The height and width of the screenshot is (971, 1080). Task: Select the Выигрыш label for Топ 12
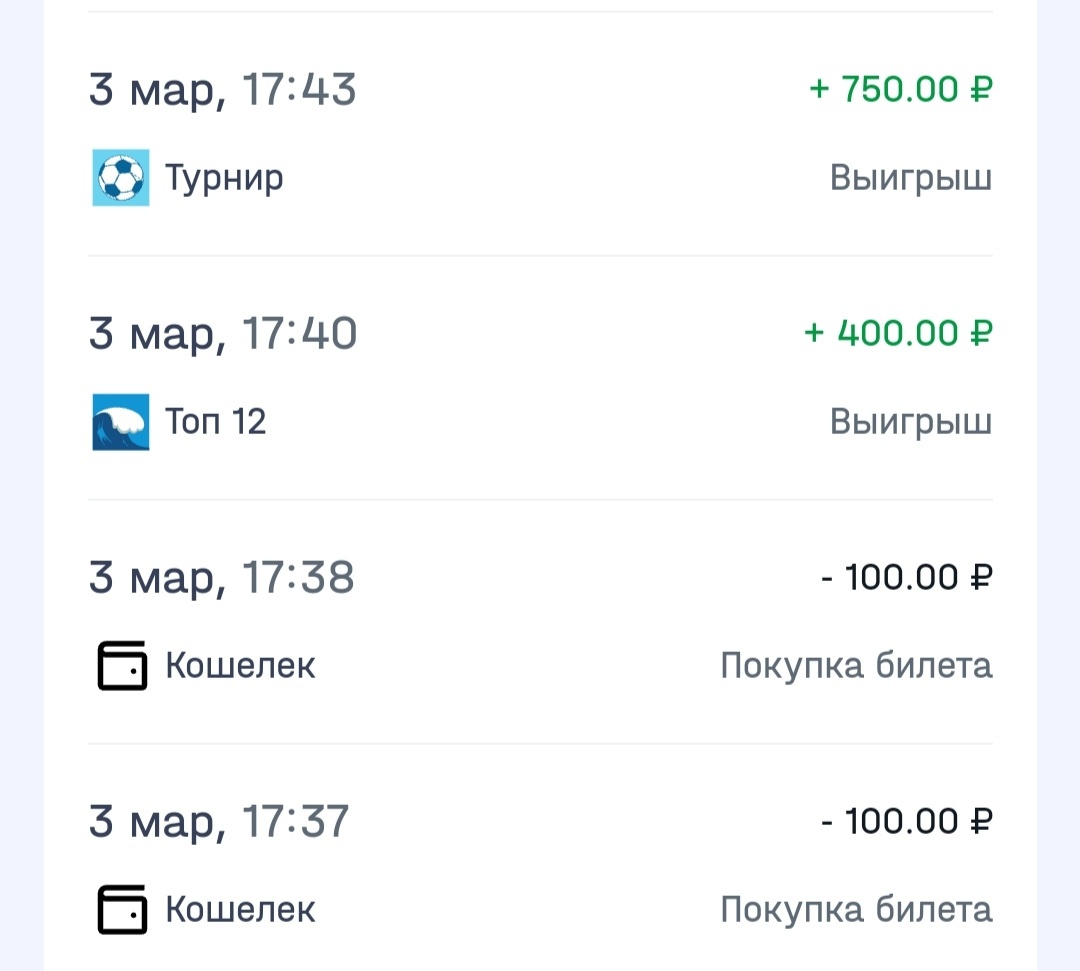point(911,421)
